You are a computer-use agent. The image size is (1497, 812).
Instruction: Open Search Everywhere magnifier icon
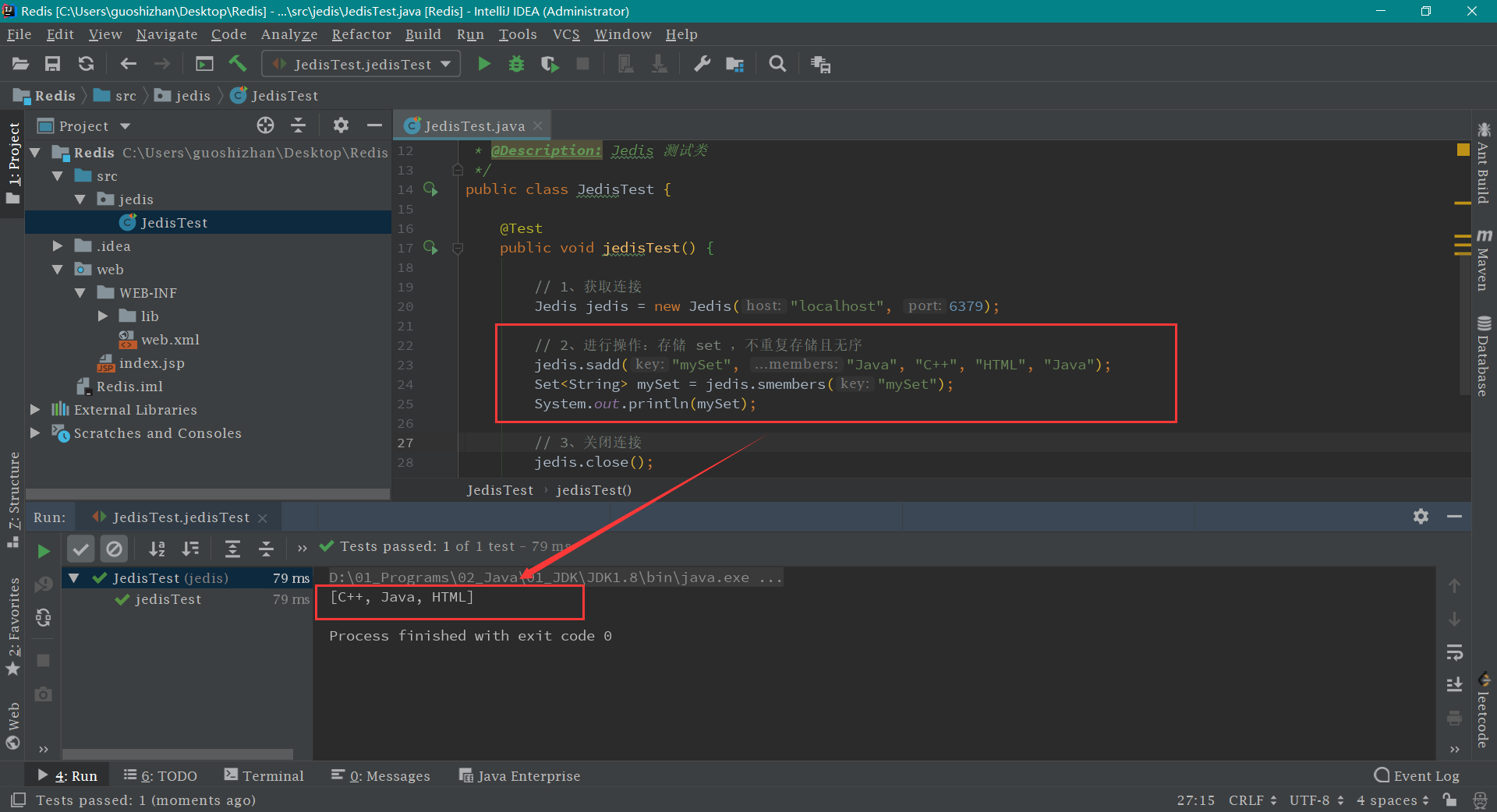[777, 64]
